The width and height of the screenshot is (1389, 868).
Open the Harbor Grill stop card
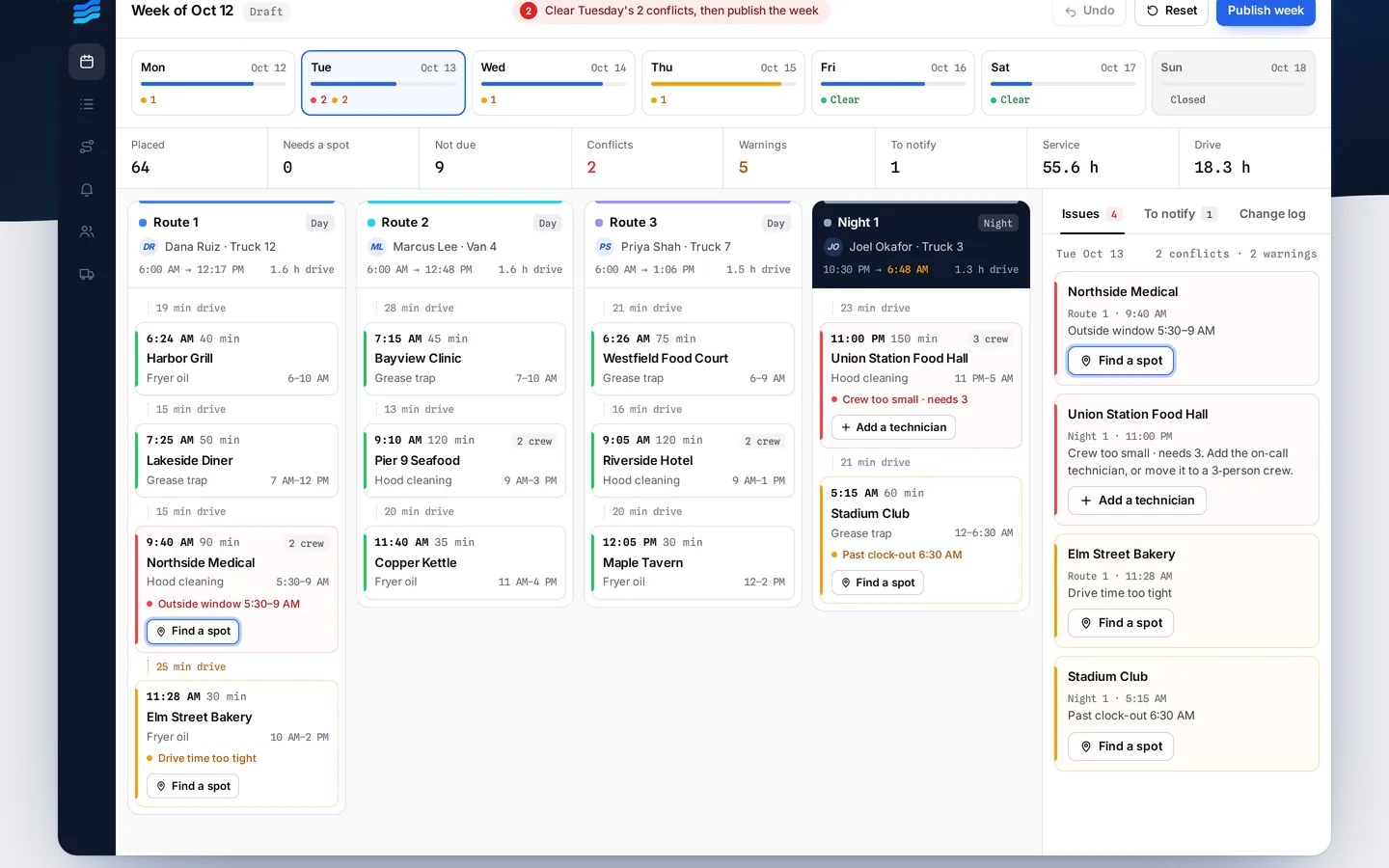point(237,359)
